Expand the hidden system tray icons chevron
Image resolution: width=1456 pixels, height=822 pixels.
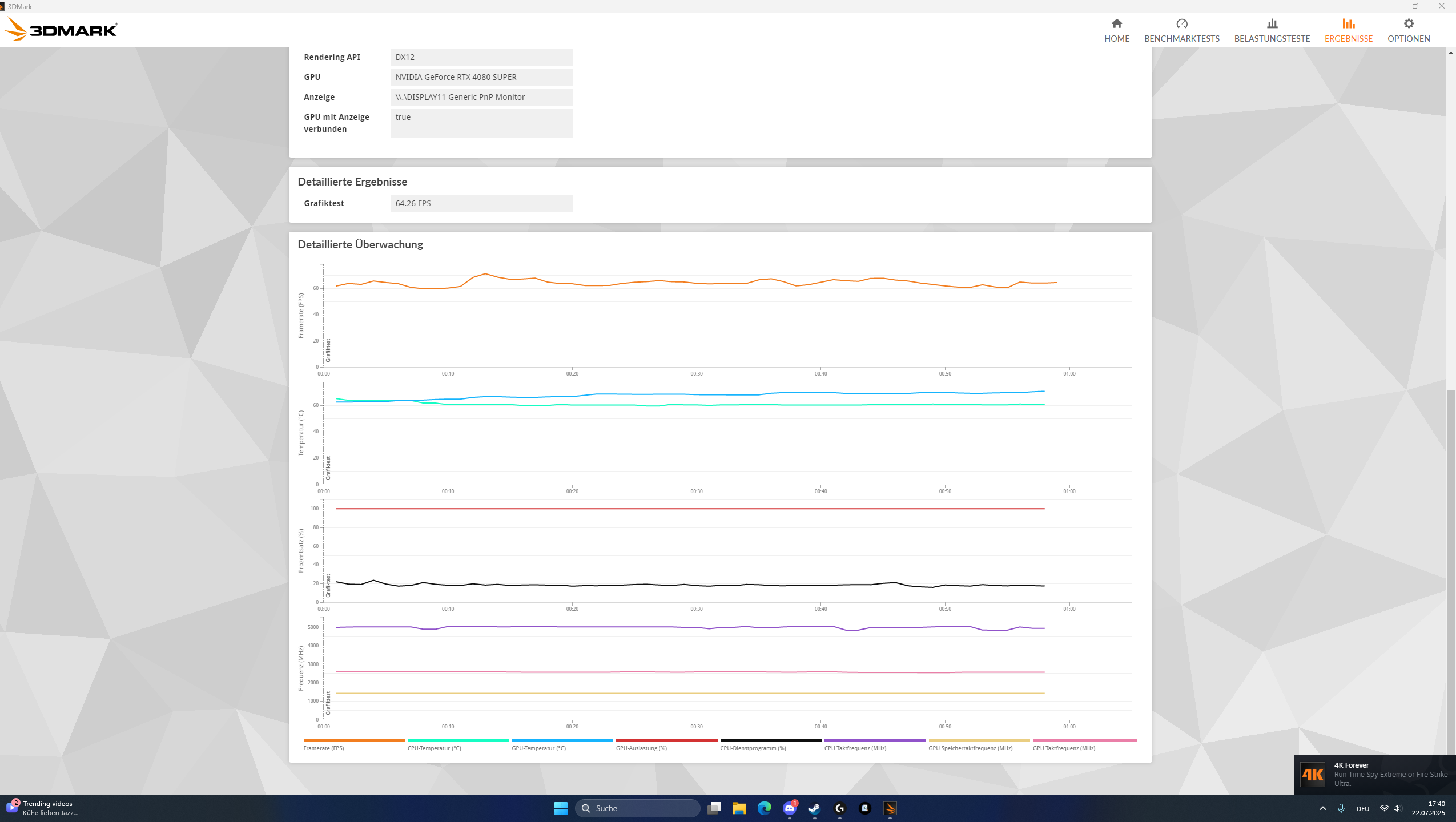coord(1322,808)
